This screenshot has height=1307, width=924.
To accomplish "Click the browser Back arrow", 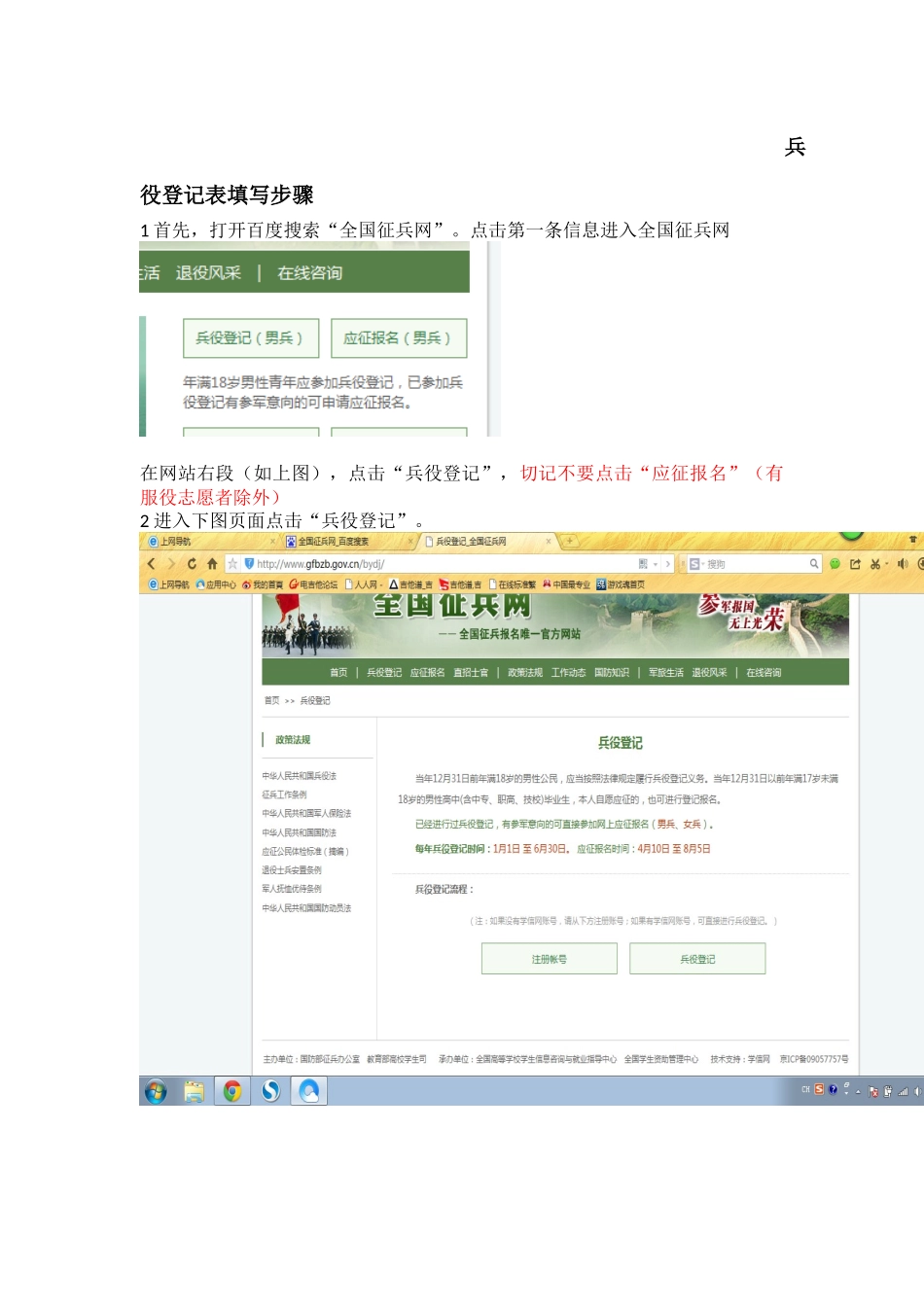I will pyautogui.click(x=151, y=564).
